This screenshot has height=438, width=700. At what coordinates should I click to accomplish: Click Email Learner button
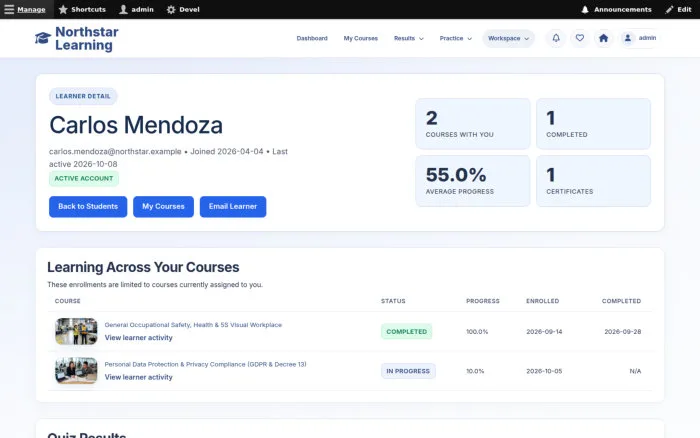click(233, 207)
